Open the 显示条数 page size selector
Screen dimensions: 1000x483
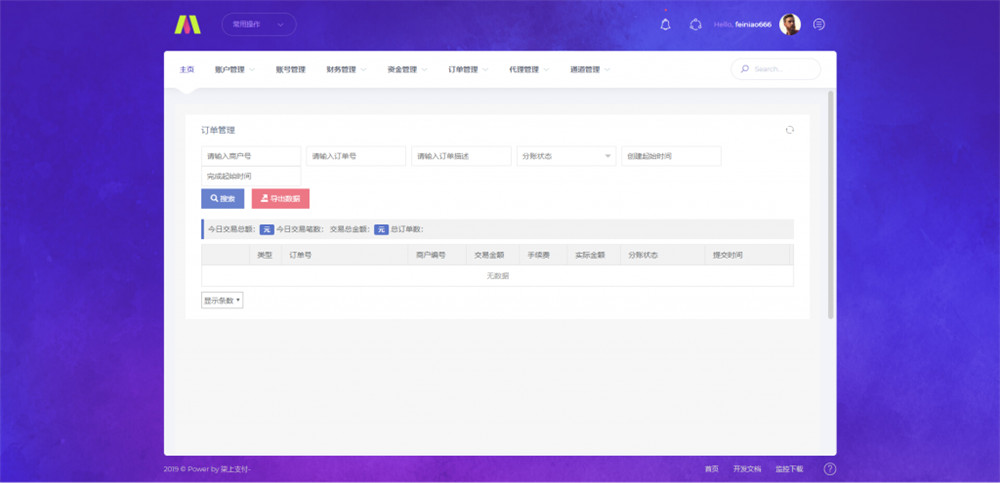(x=222, y=299)
